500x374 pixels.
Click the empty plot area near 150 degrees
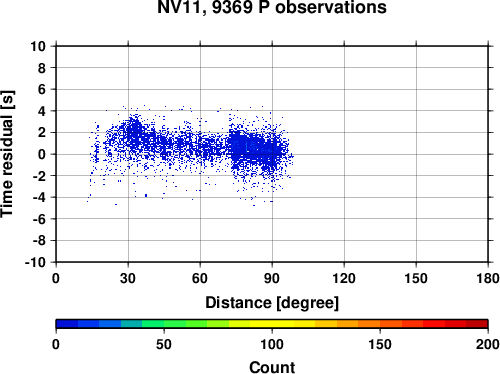point(416,154)
